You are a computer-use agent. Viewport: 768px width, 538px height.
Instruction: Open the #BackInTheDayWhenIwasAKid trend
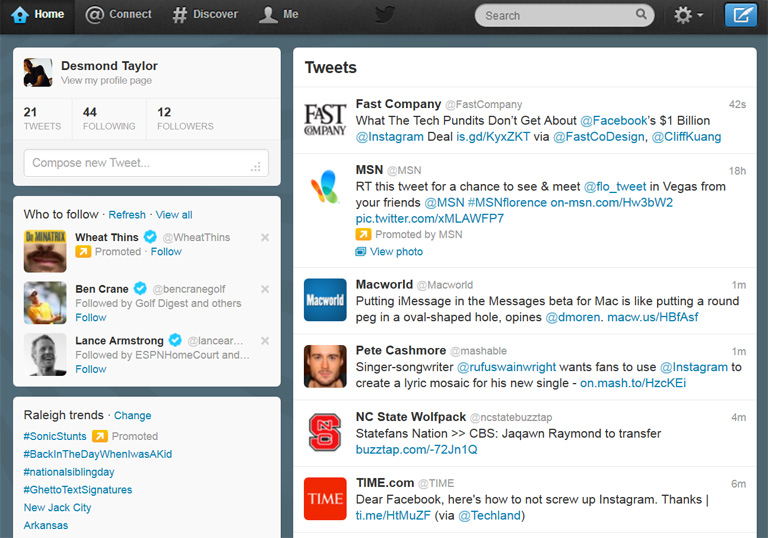97,454
